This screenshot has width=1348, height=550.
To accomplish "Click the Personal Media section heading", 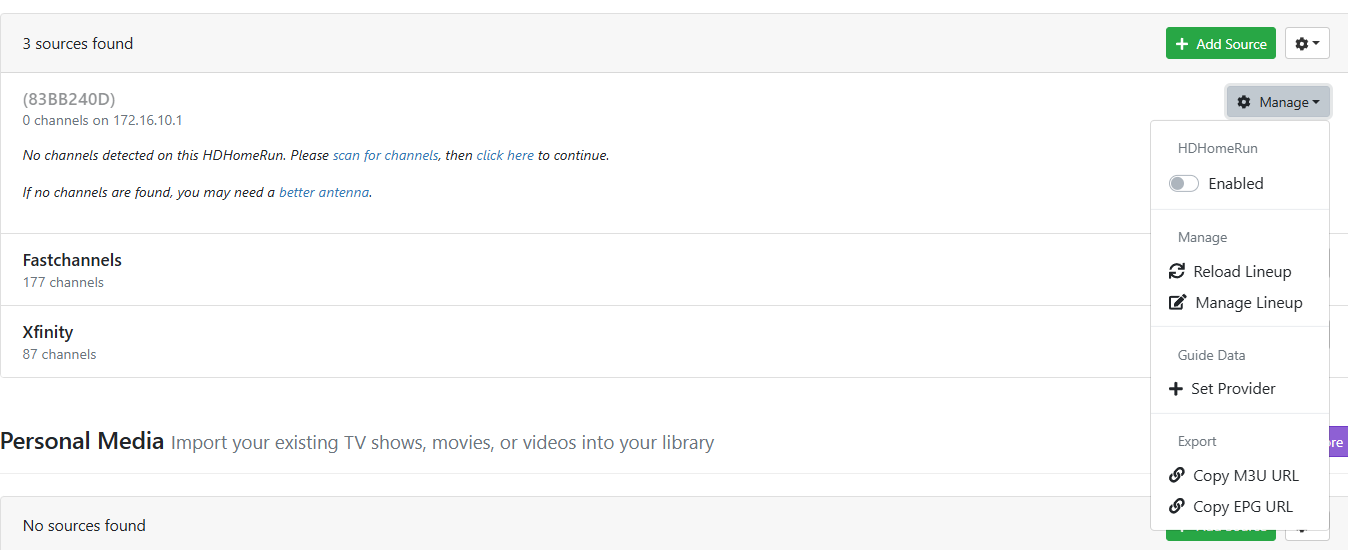I will (x=82, y=441).
